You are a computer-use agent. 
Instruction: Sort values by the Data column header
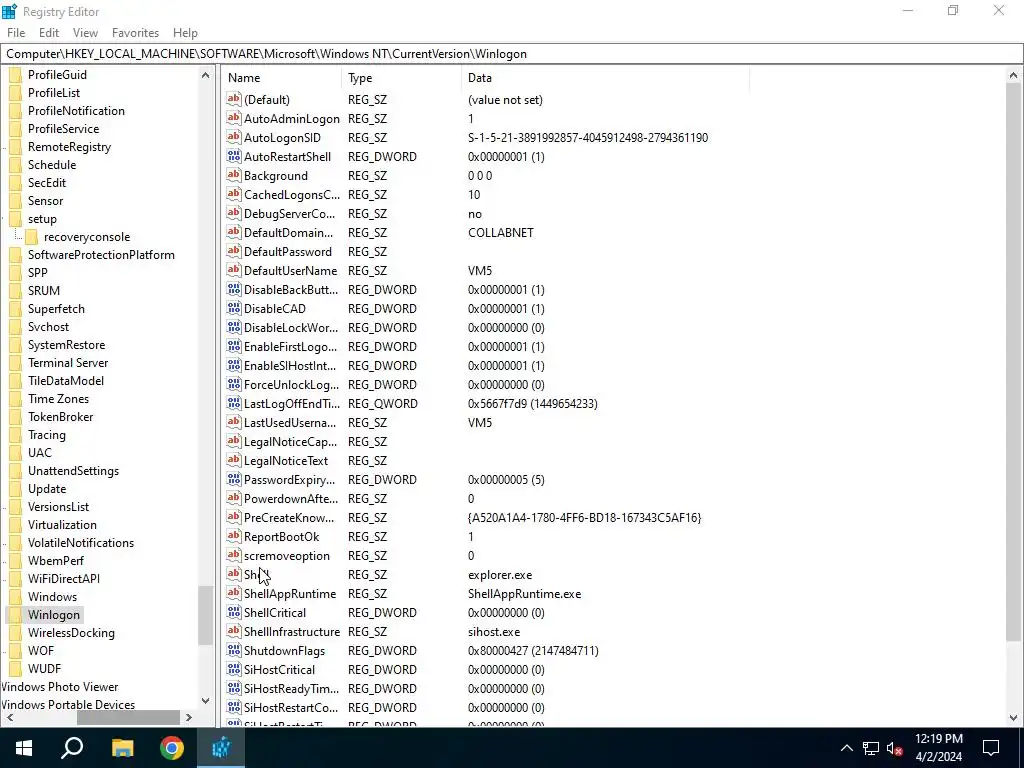click(x=605, y=78)
